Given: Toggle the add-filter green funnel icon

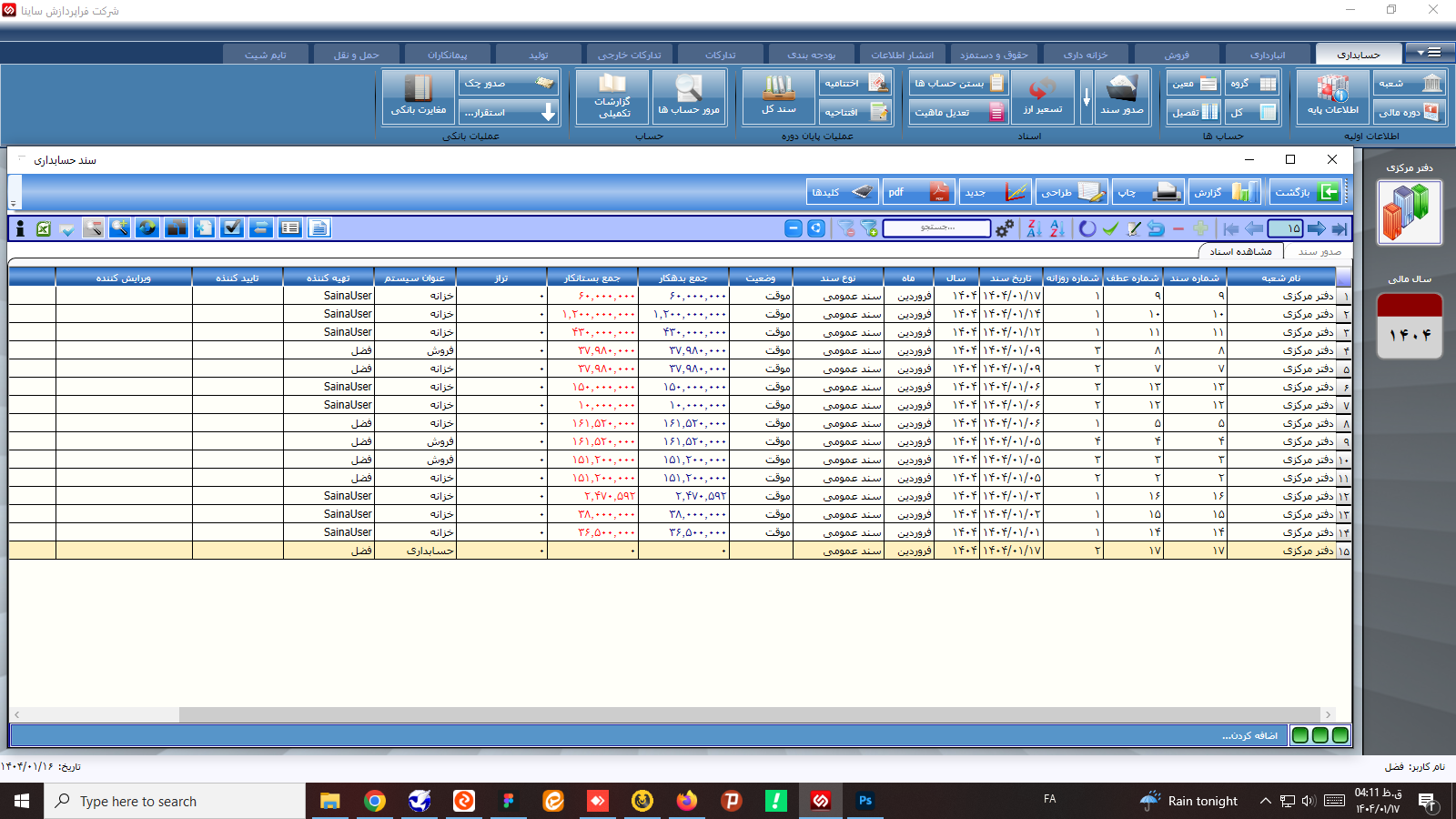Looking at the screenshot, I should 868,228.
